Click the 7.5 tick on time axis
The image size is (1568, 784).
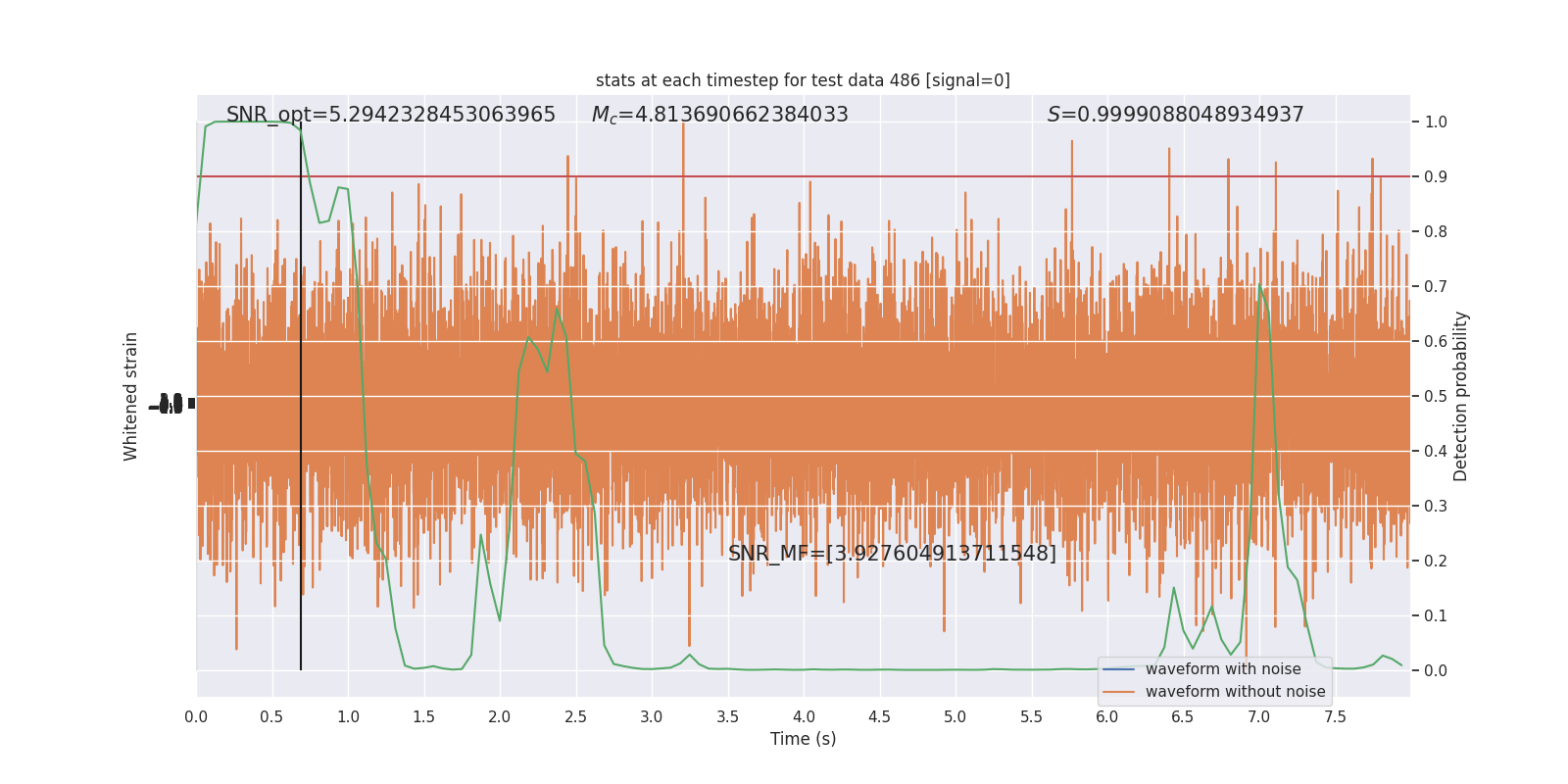pos(1335,717)
